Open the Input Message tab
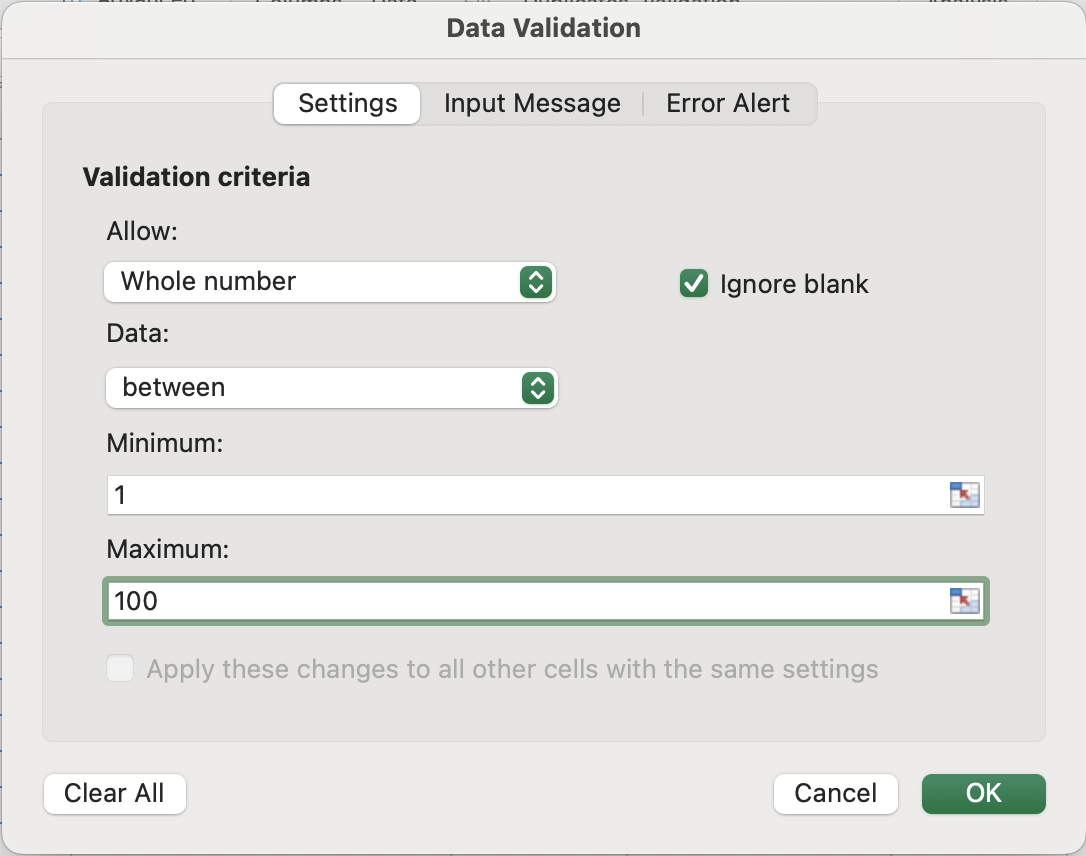Viewport: 1086px width, 856px height. 532,104
